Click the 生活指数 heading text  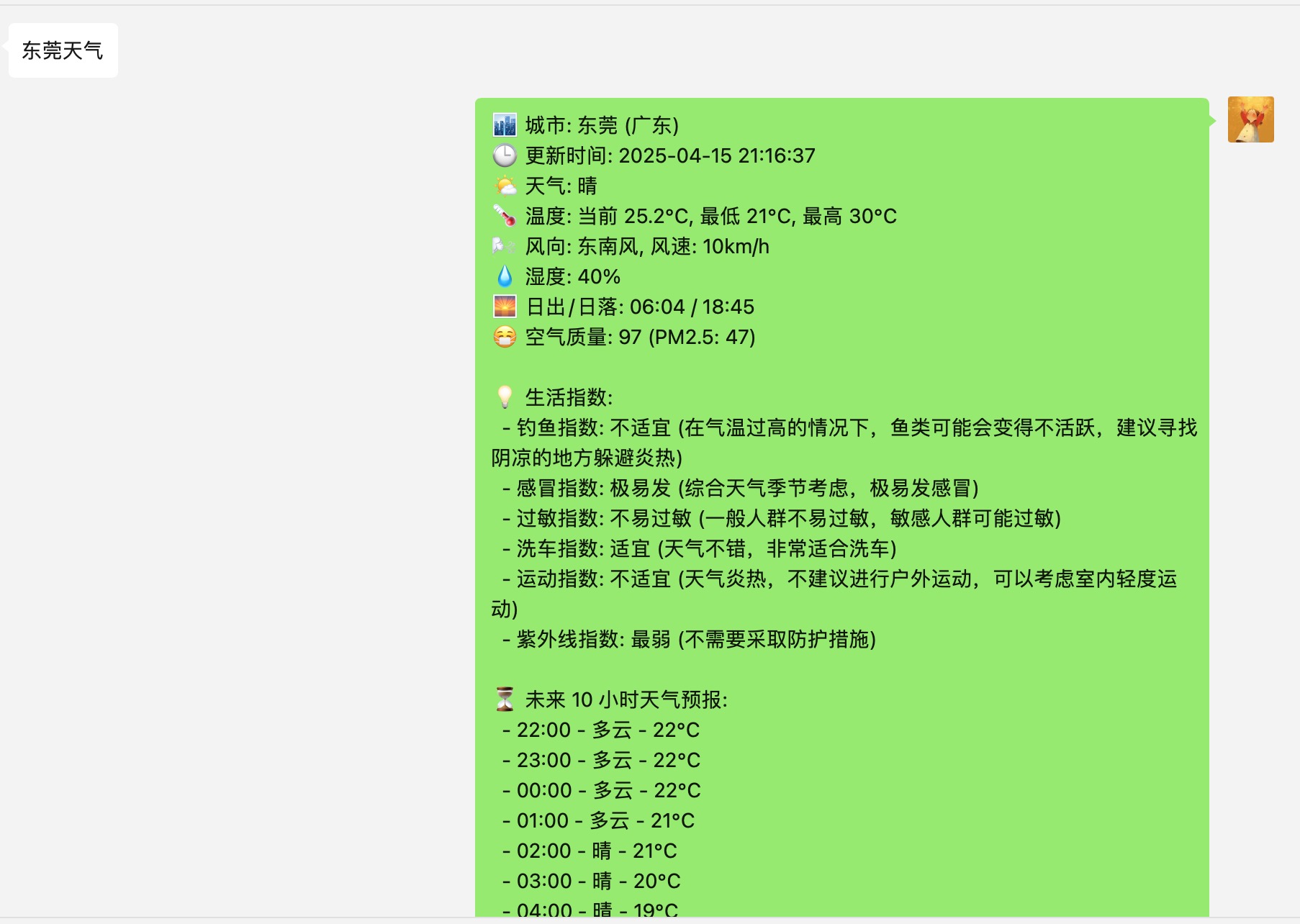[x=569, y=397]
